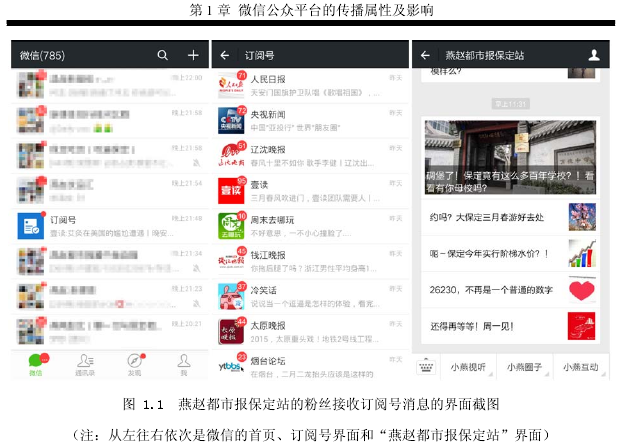Open 辽沈晚报 account logo
The height and width of the screenshot is (445, 626).
pos(231,156)
